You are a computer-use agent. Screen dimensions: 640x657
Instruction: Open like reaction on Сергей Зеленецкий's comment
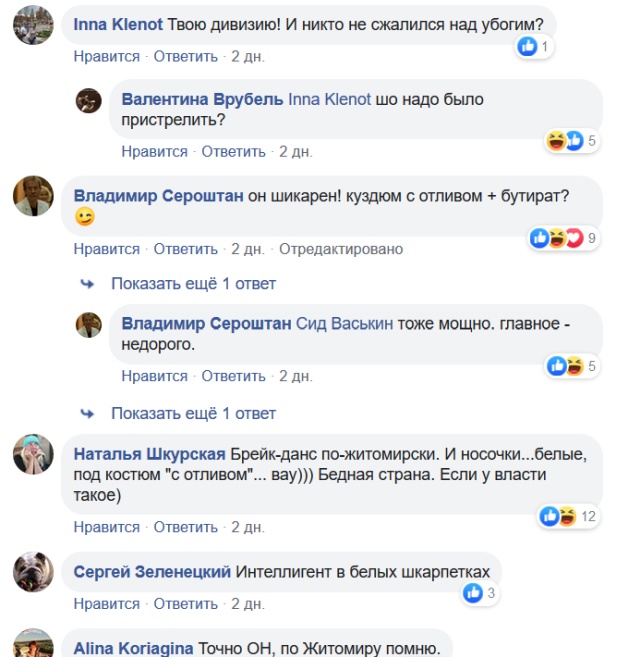[x=480, y=594]
